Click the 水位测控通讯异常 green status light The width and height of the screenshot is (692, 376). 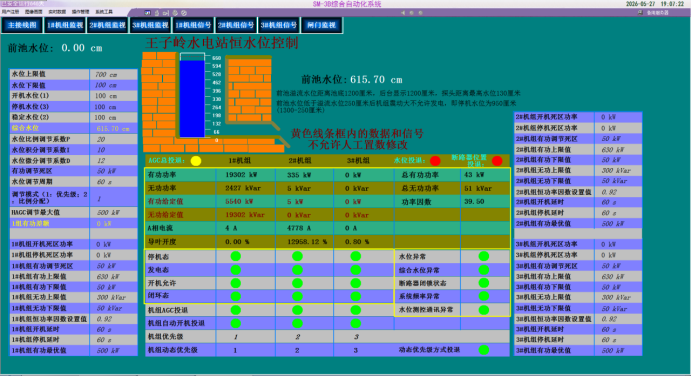coord(484,310)
